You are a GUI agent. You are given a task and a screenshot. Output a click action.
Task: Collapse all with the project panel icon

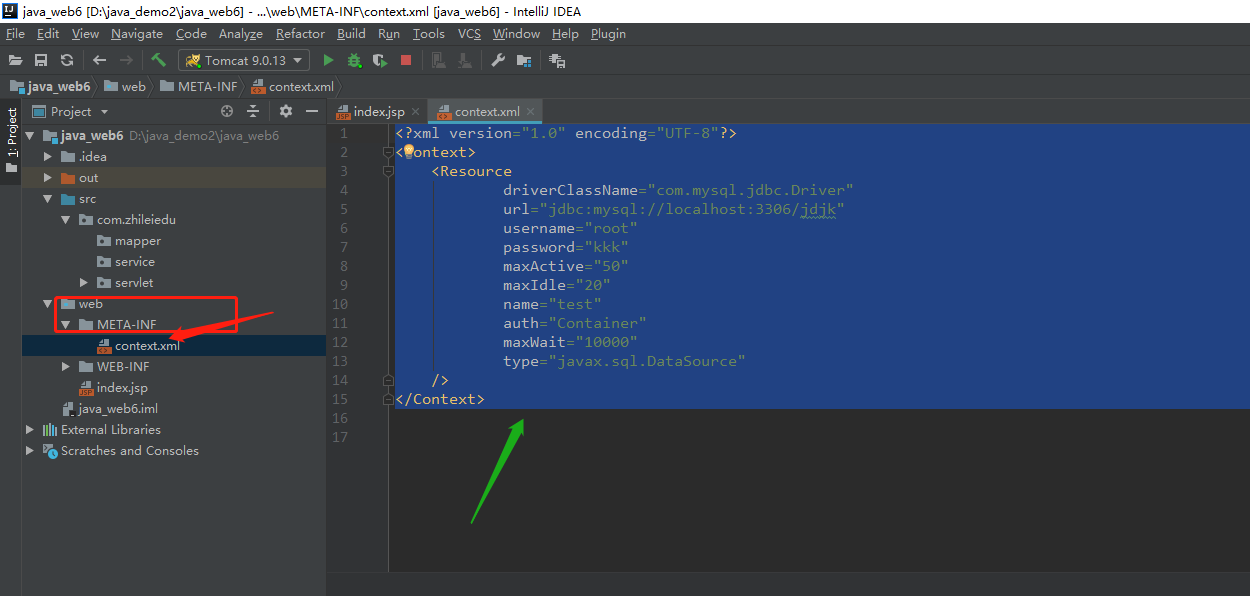tap(253, 111)
